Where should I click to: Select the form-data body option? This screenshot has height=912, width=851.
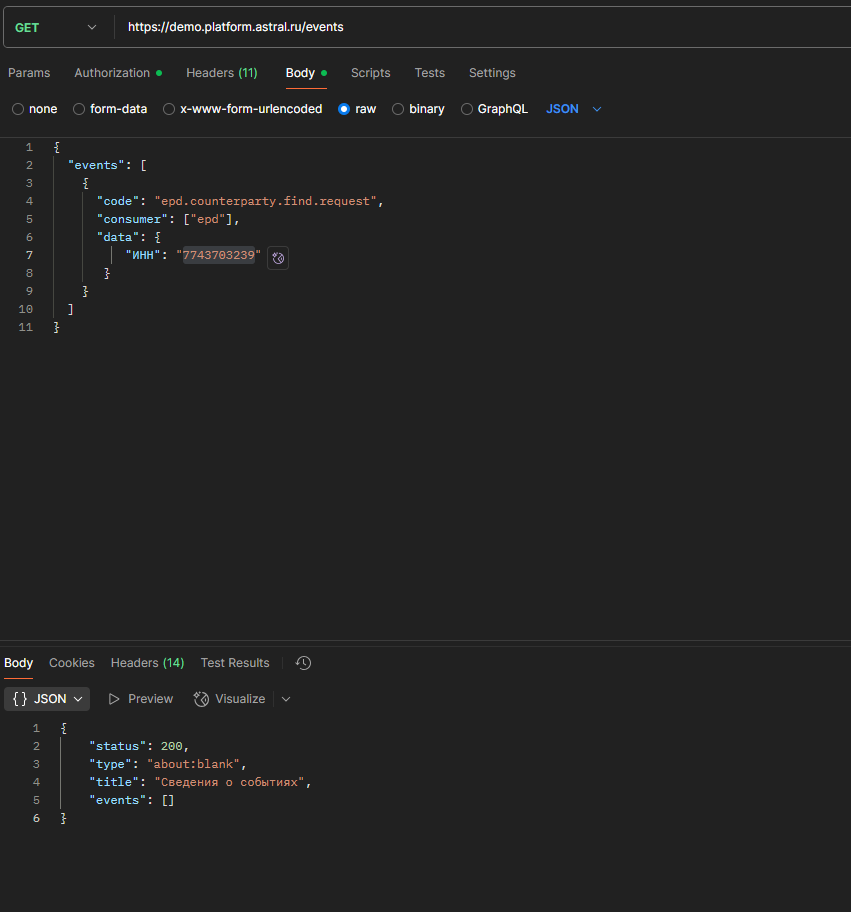(x=79, y=109)
